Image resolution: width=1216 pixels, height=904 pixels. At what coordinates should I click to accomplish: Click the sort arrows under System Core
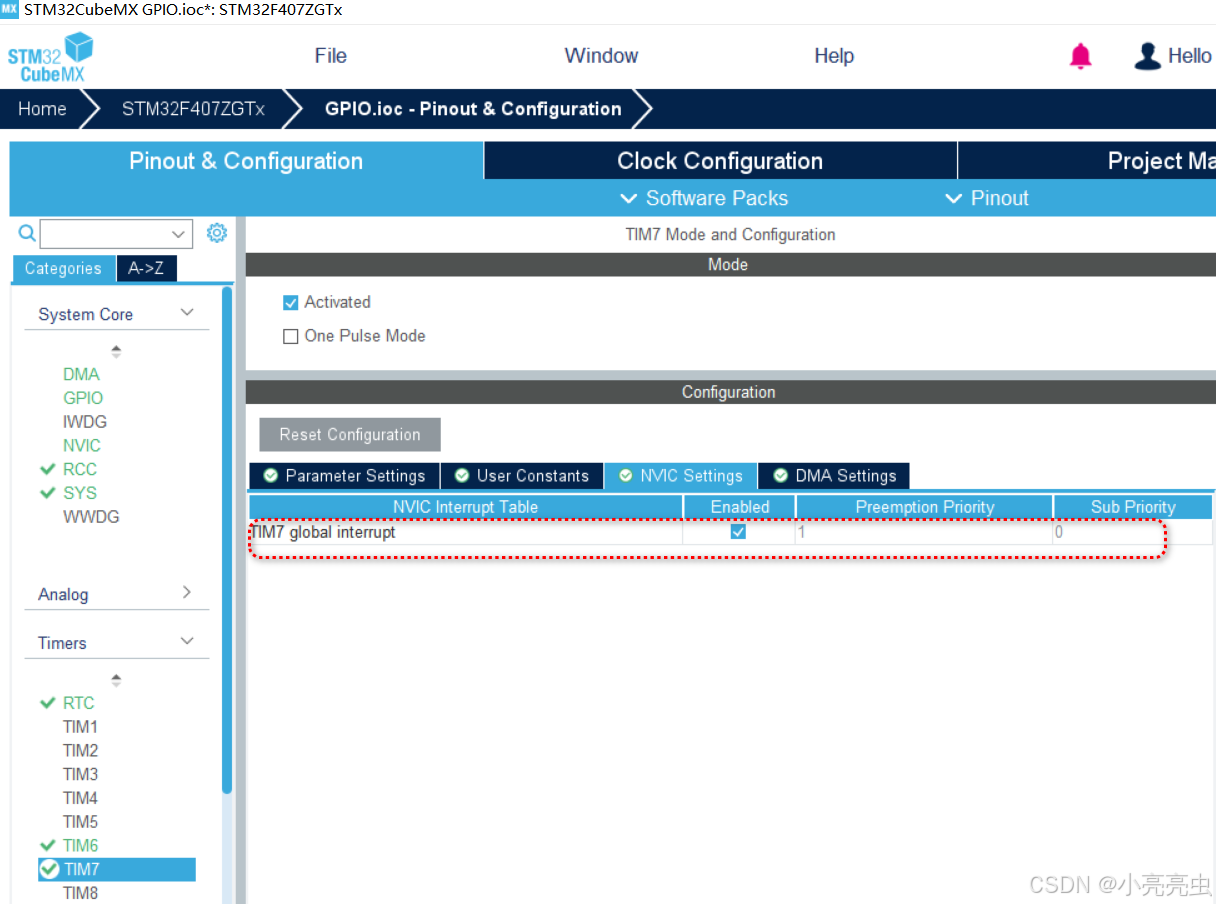point(116,351)
